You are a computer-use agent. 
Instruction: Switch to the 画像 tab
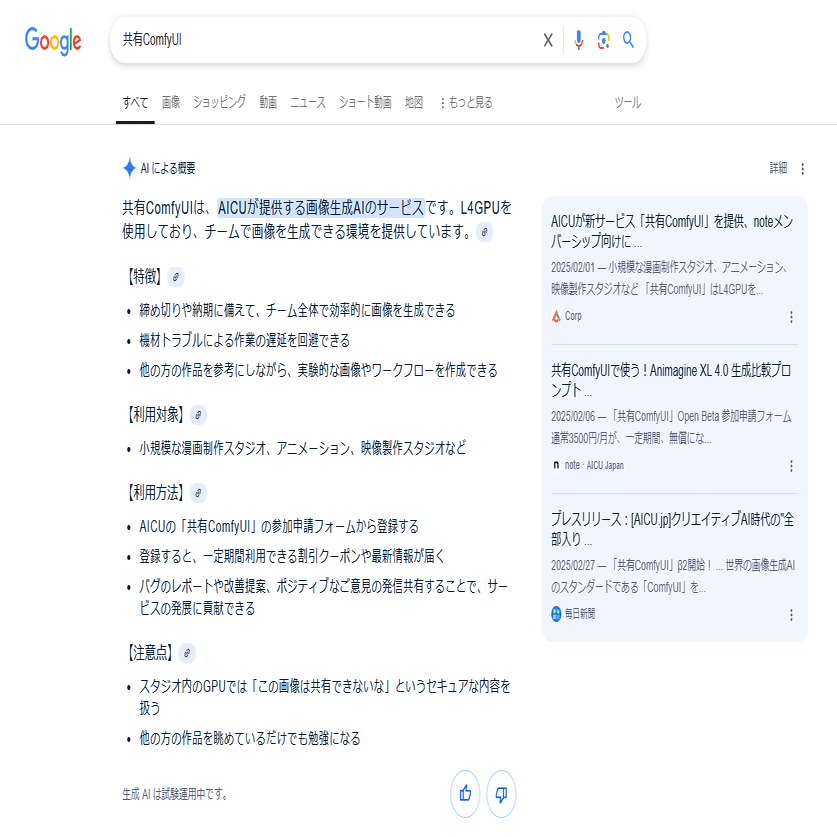171,102
